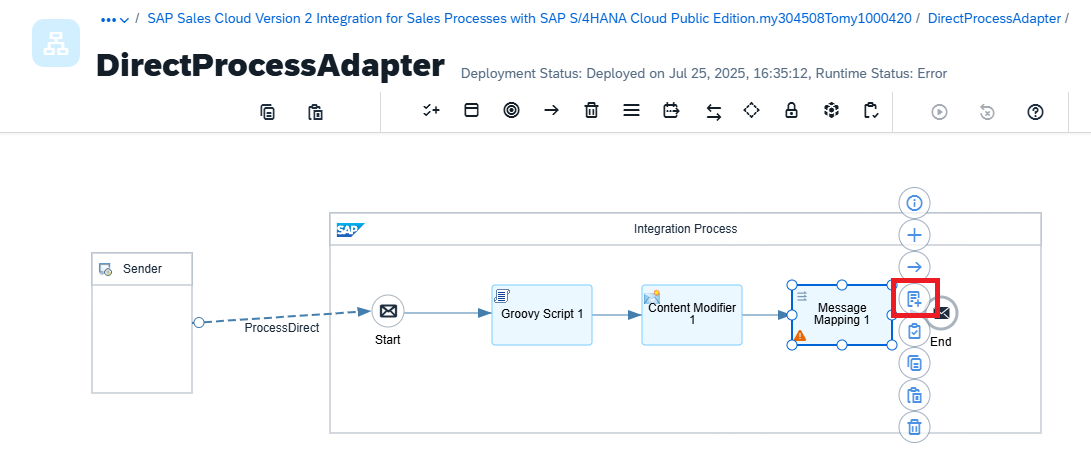1091x453 pixels.
Task: Click the SAP logo in Integration Process header
Action: click(350, 230)
